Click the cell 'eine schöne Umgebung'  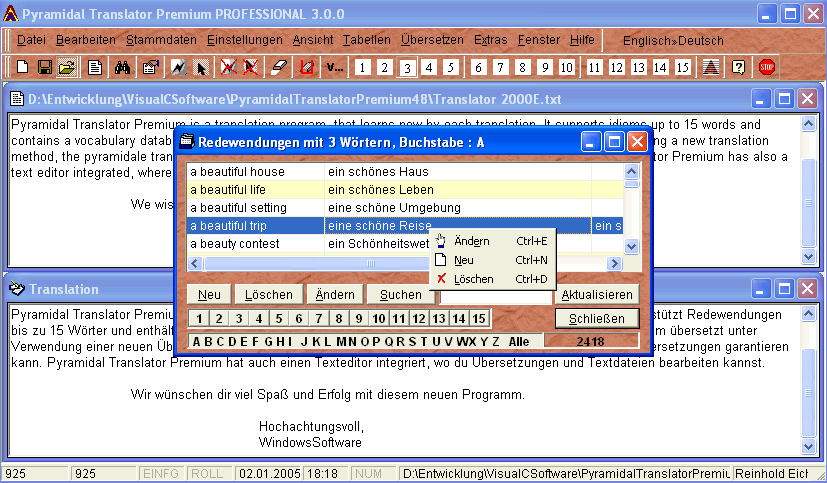[457, 208]
